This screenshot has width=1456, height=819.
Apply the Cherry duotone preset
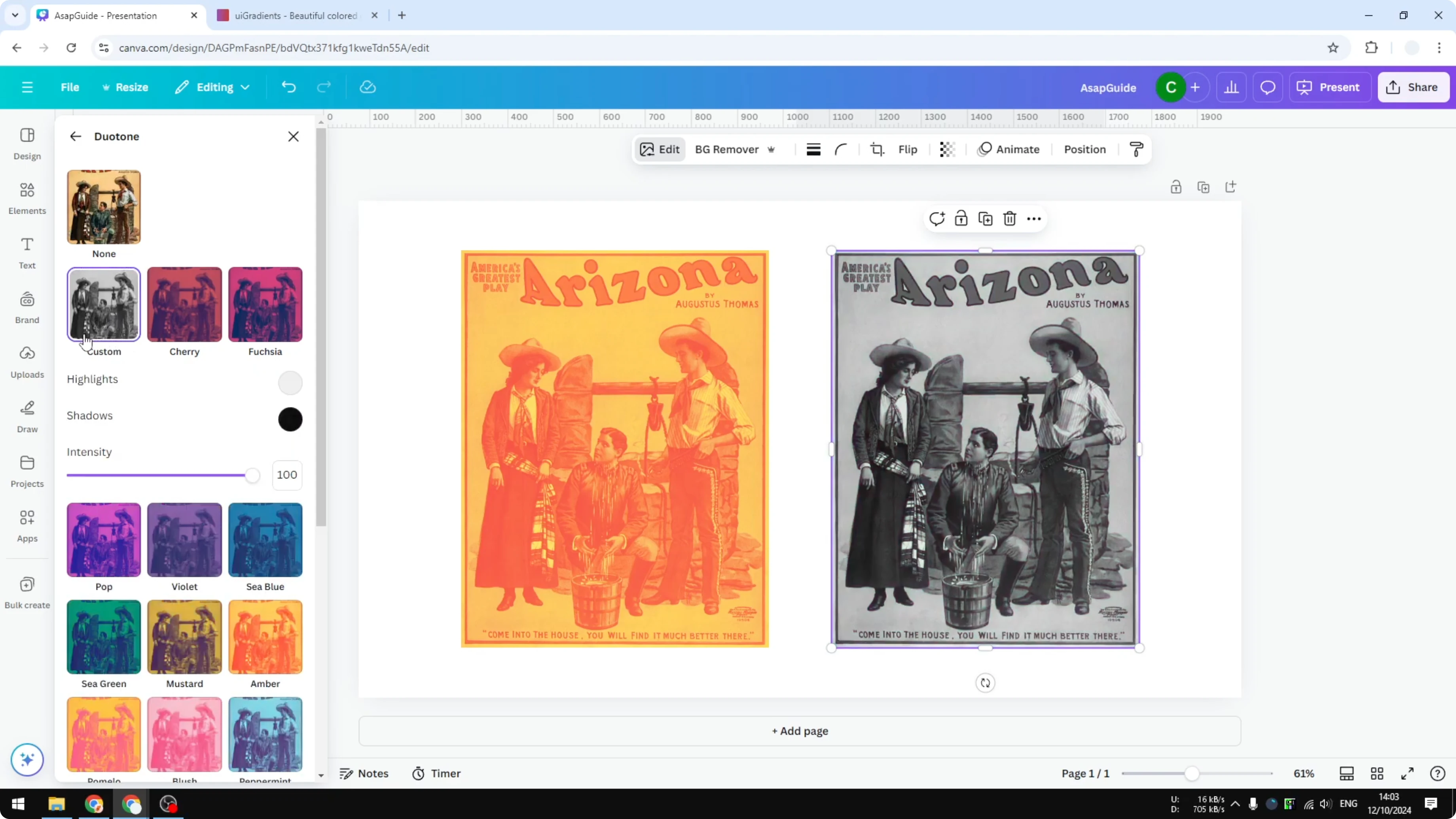tap(184, 304)
